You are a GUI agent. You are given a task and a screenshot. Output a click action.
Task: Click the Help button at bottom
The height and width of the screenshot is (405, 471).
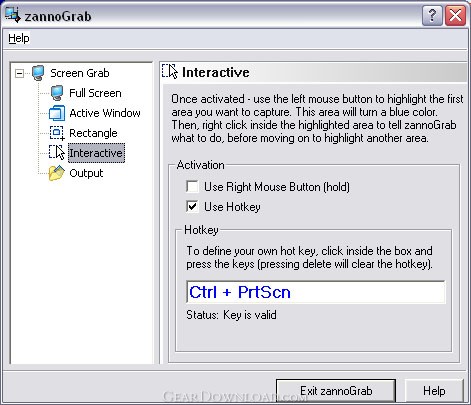pos(434,391)
